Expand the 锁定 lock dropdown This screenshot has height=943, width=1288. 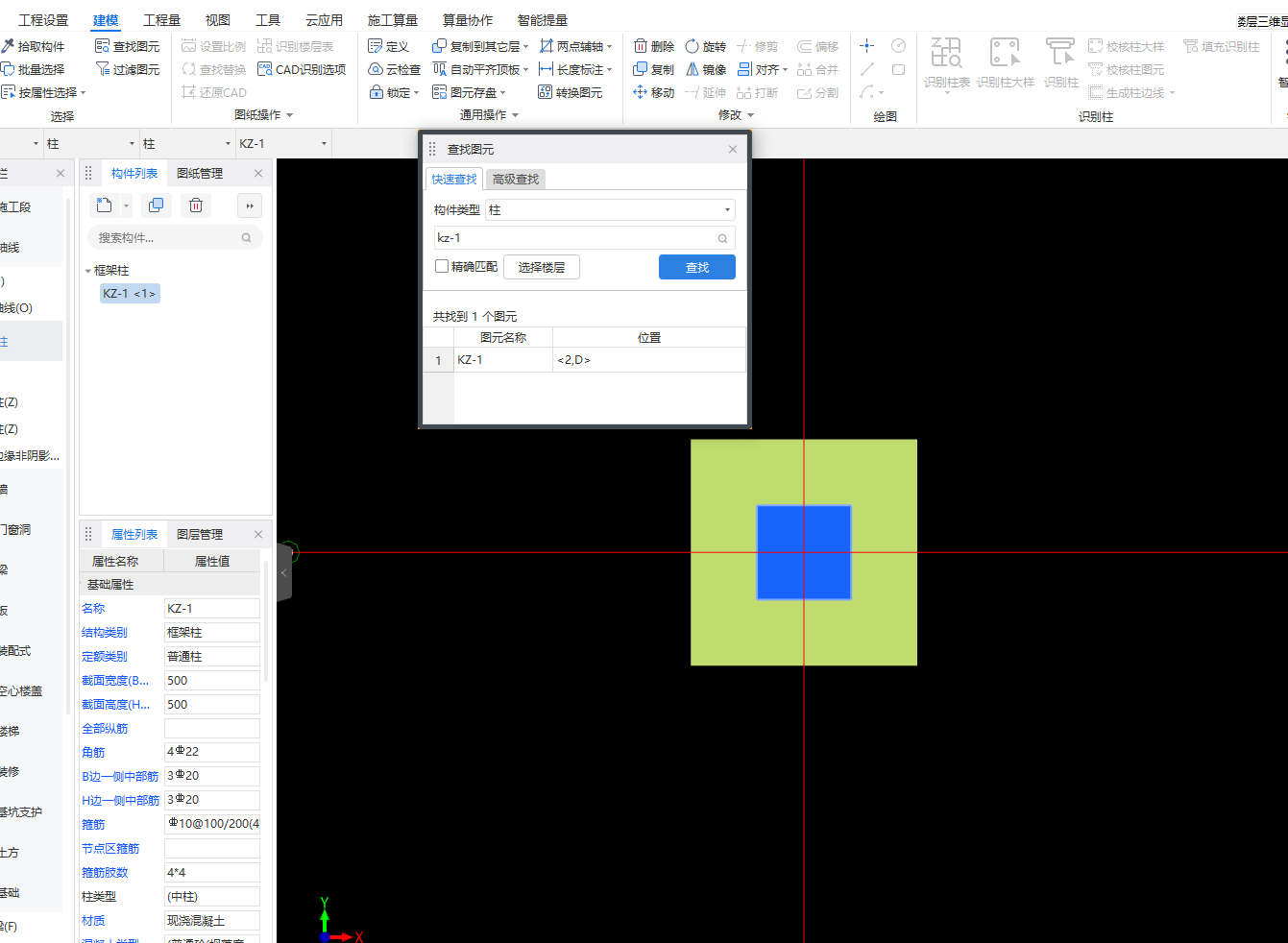[x=416, y=93]
